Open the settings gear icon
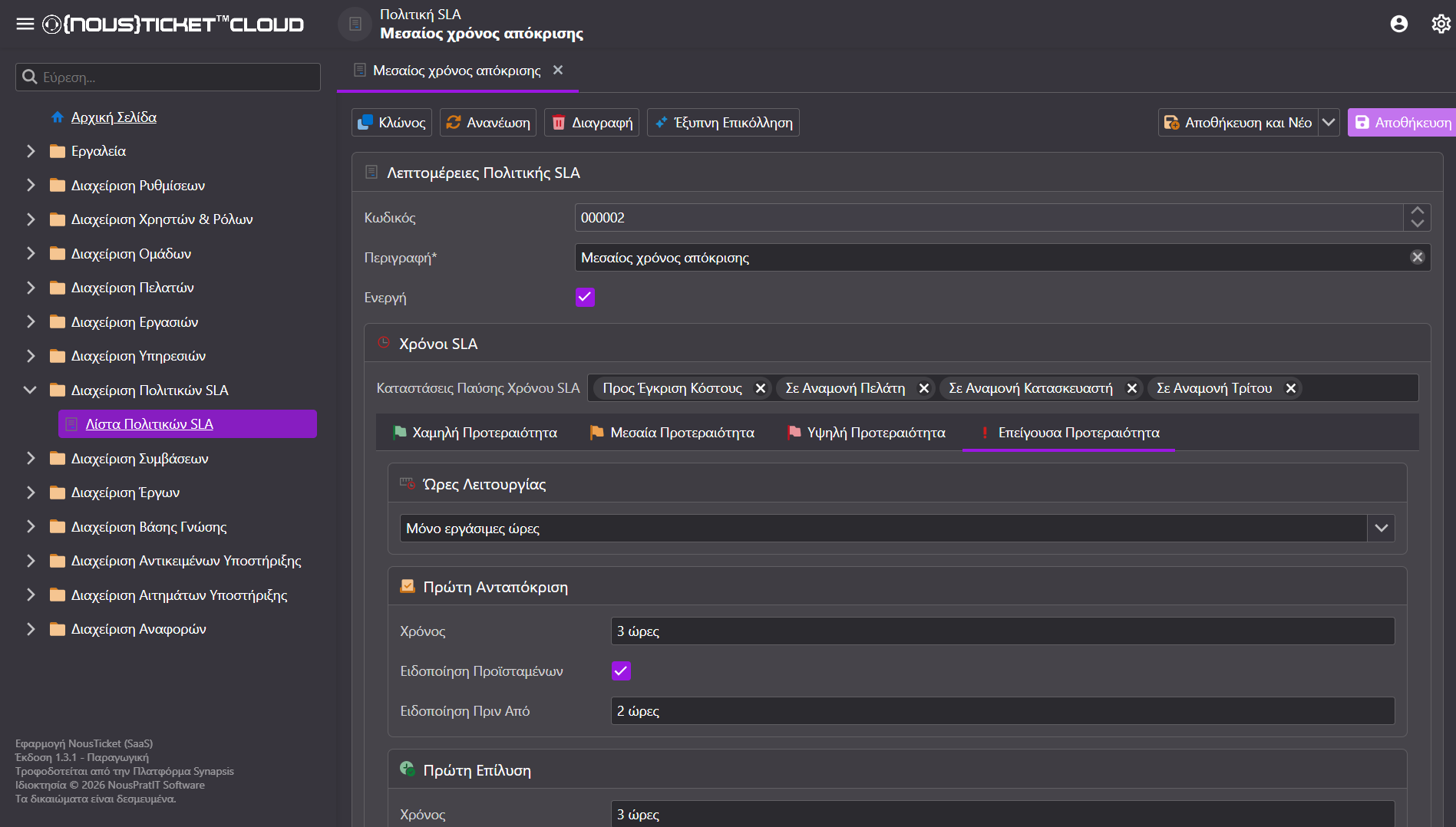Viewport: 1456px width, 827px height. [x=1441, y=24]
